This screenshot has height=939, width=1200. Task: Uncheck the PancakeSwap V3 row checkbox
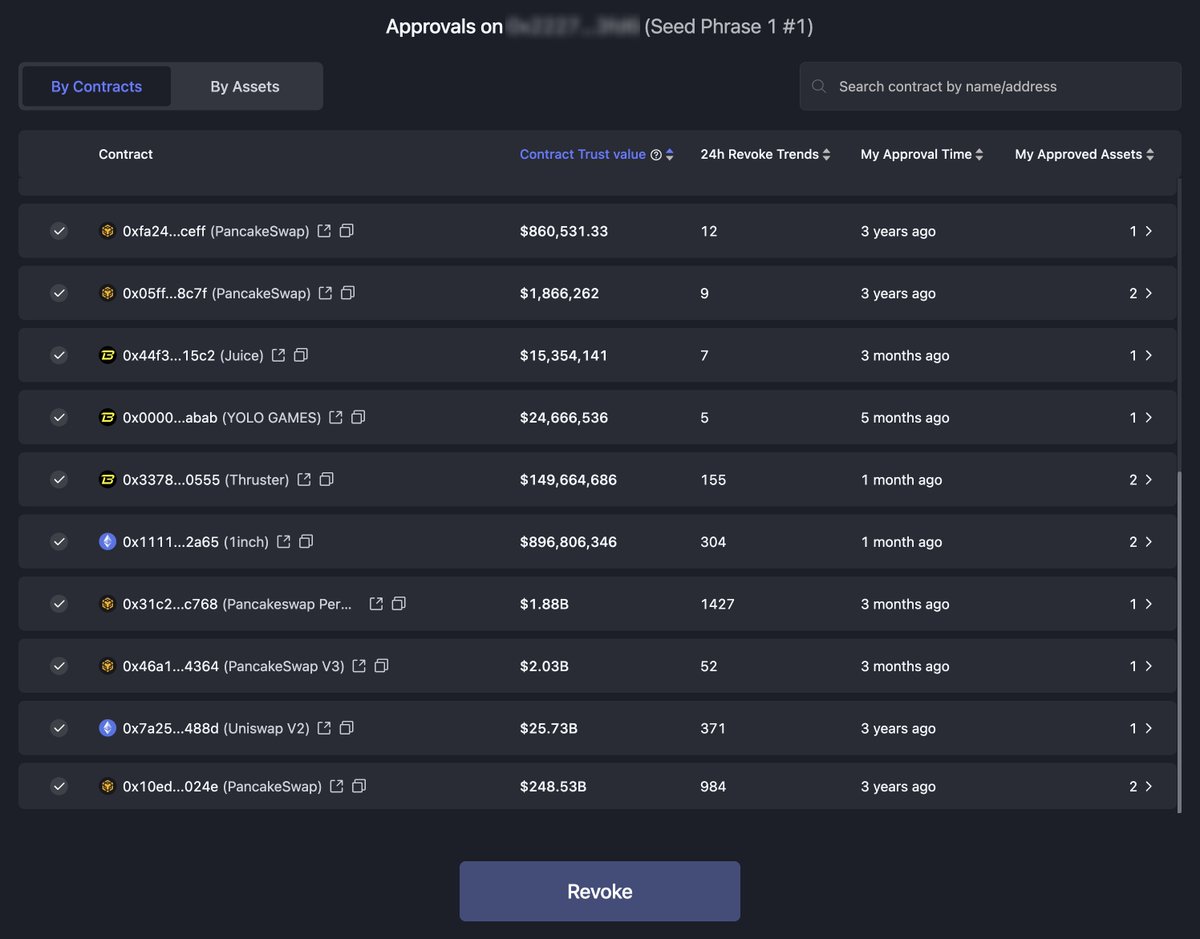tap(59, 666)
